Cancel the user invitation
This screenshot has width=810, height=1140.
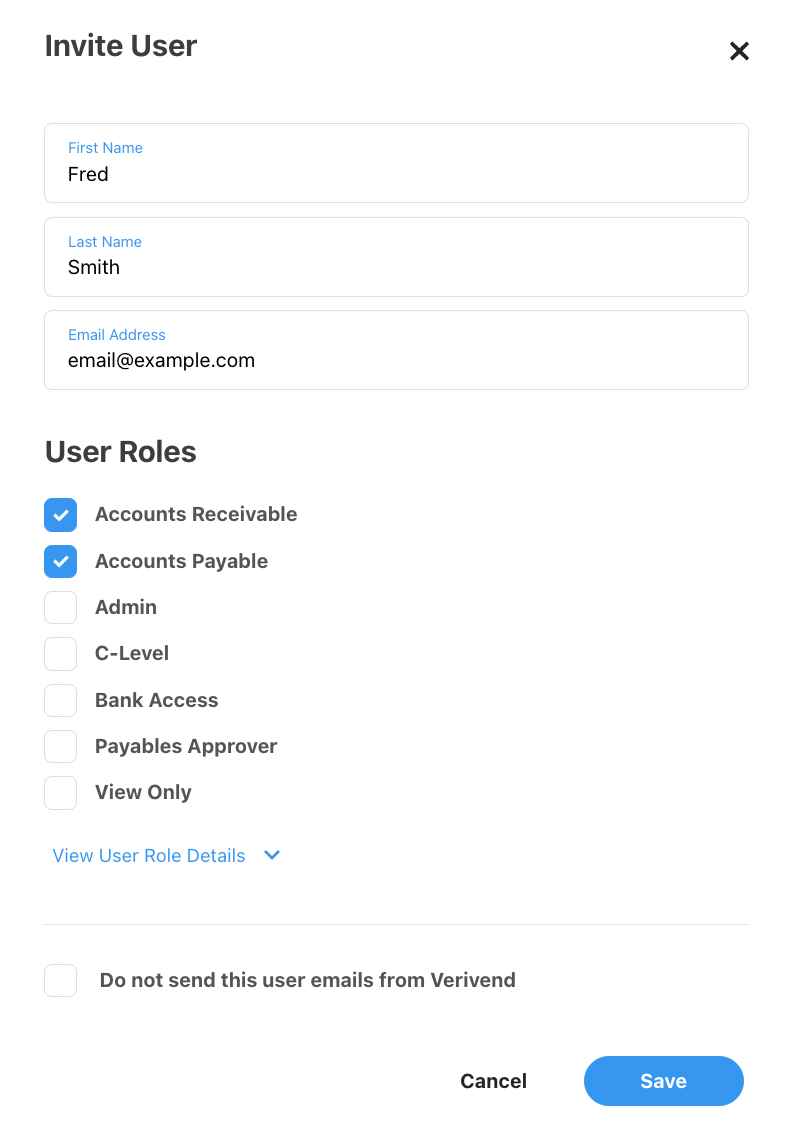(493, 1081)
